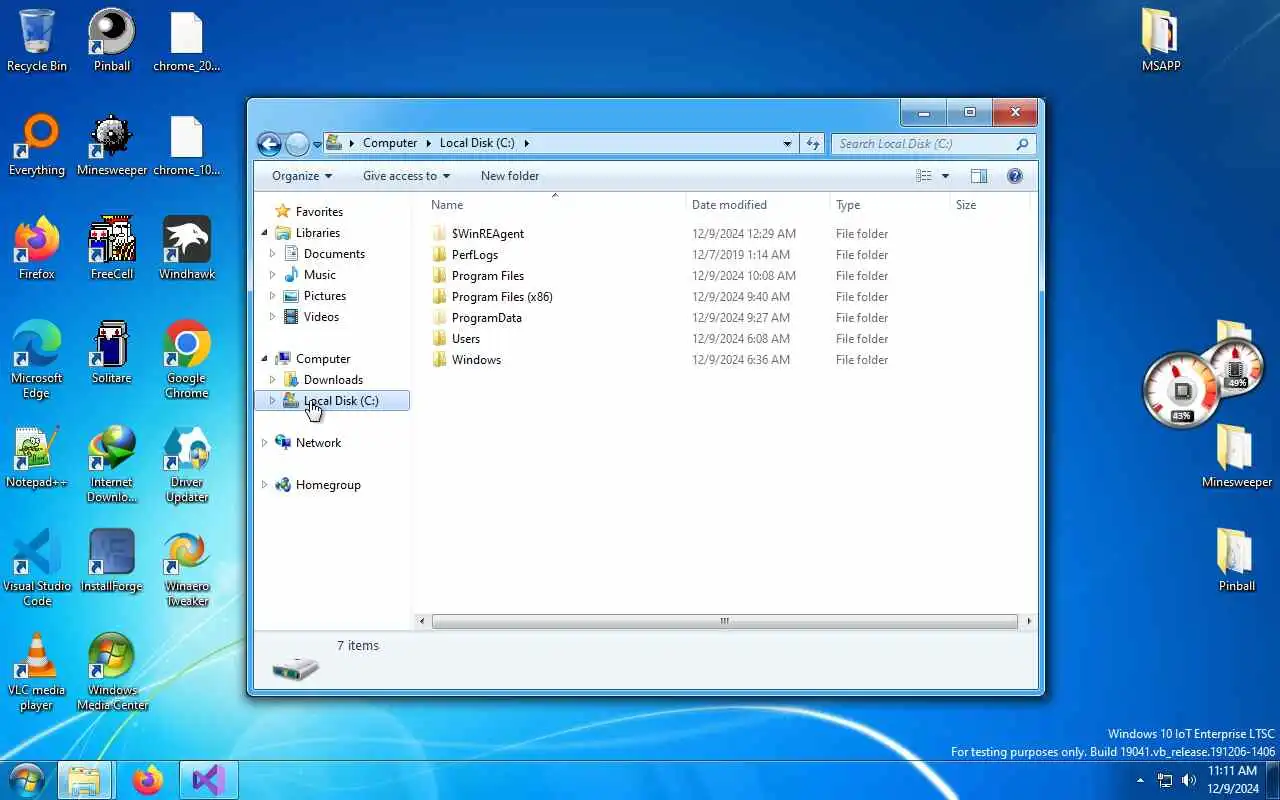Click the Explorer back navigation arrow
Viewport: 1280px width, 800px height.
(x=269, y=144)
